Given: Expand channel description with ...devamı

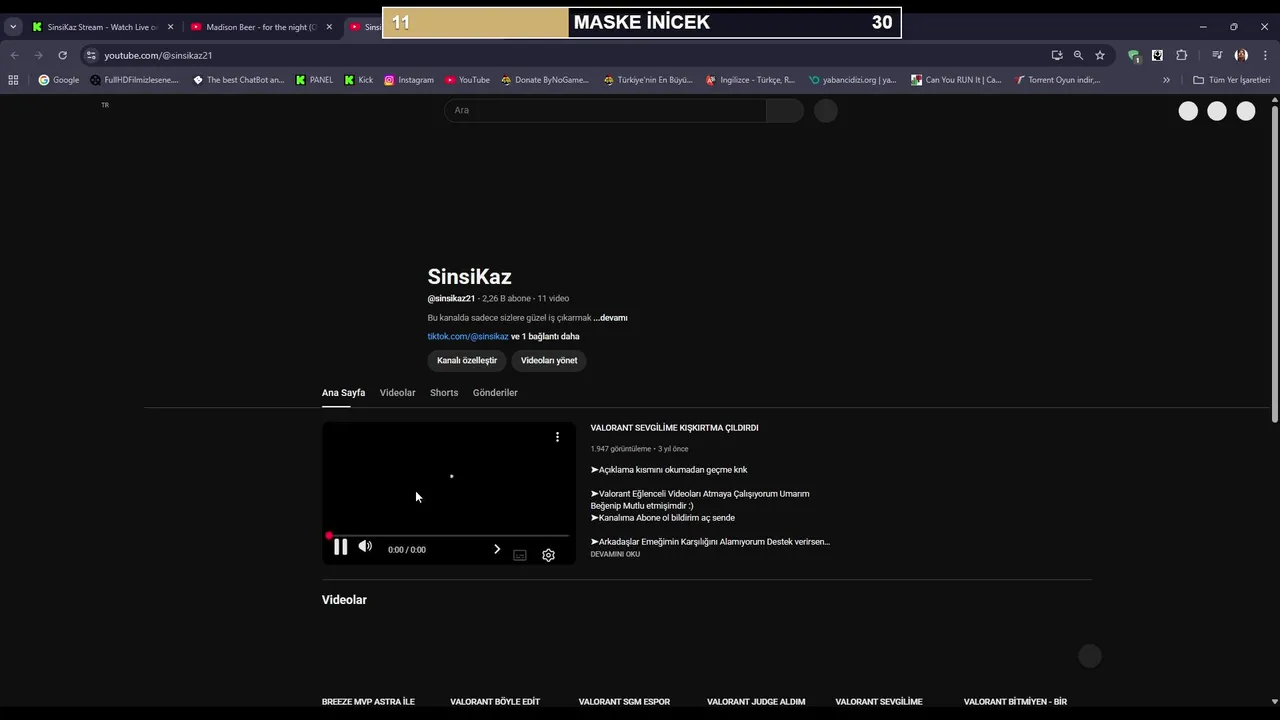Looking at the screenshot, I should (x=610, y=318).
